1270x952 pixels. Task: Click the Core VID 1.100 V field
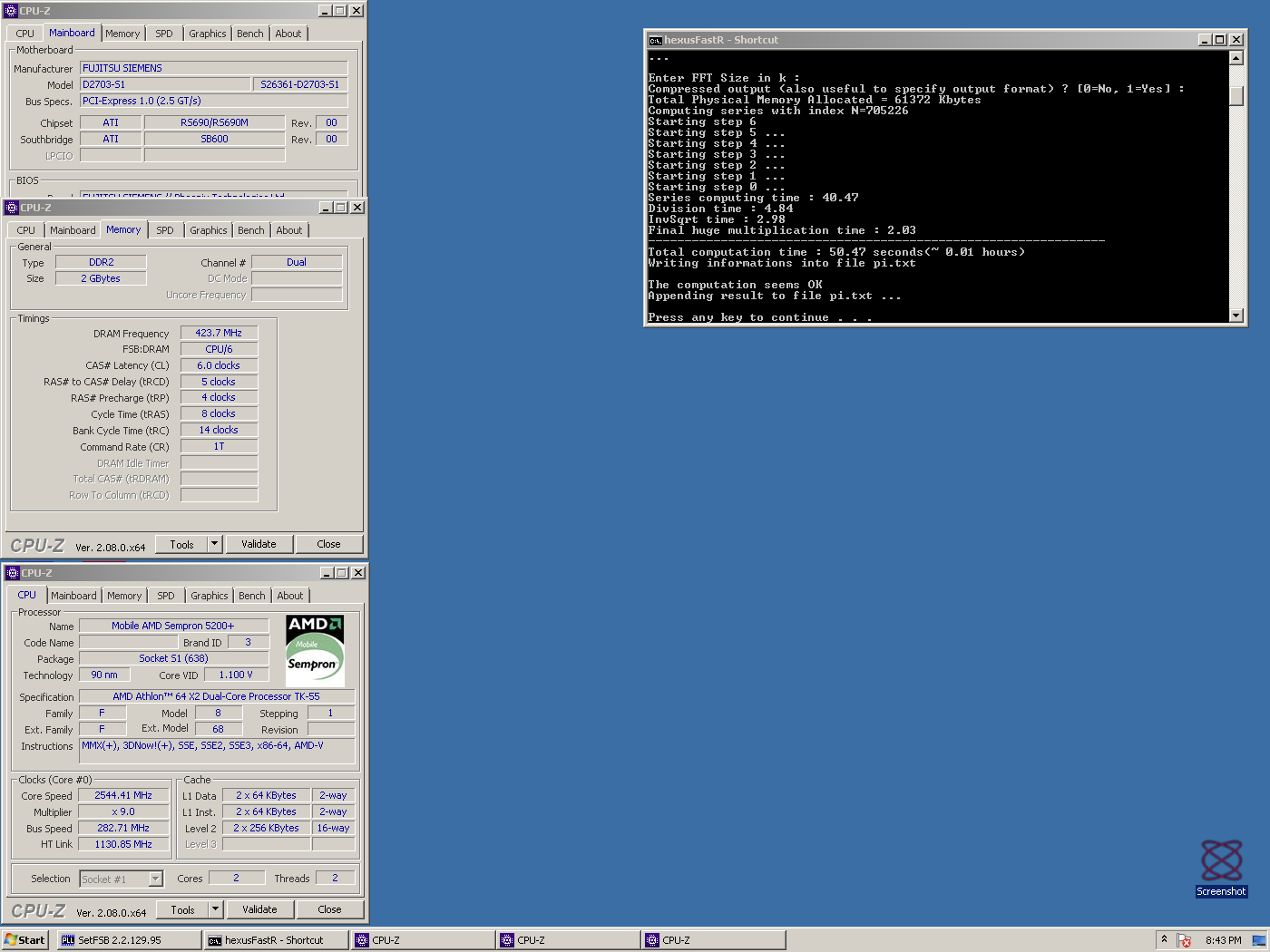[236, 675]
